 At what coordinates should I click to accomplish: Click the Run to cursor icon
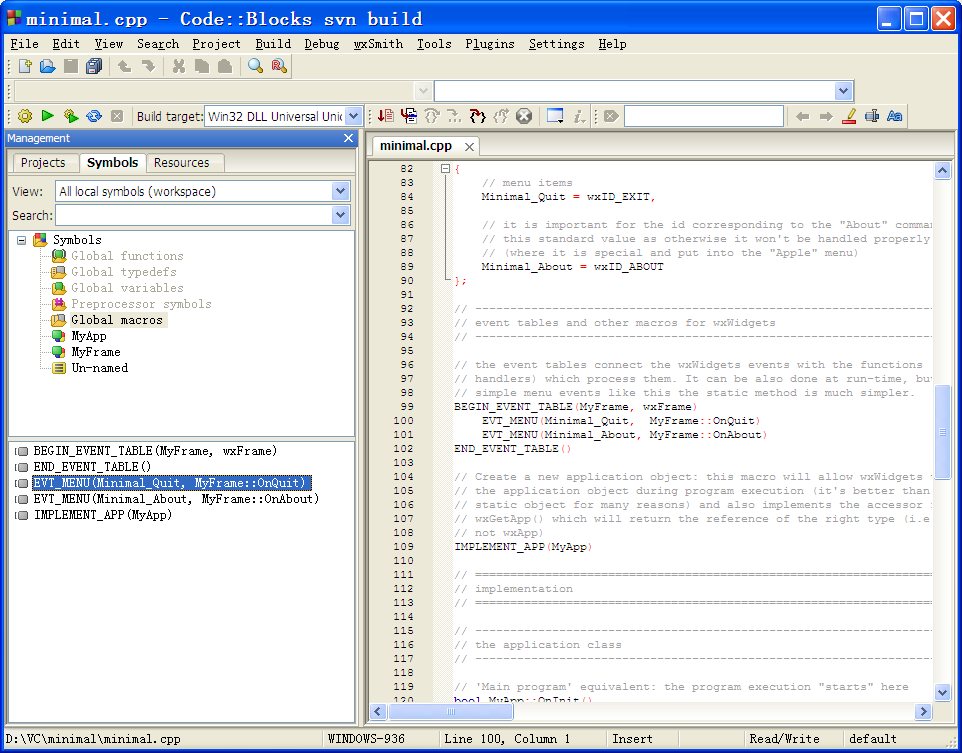point(409,116)
